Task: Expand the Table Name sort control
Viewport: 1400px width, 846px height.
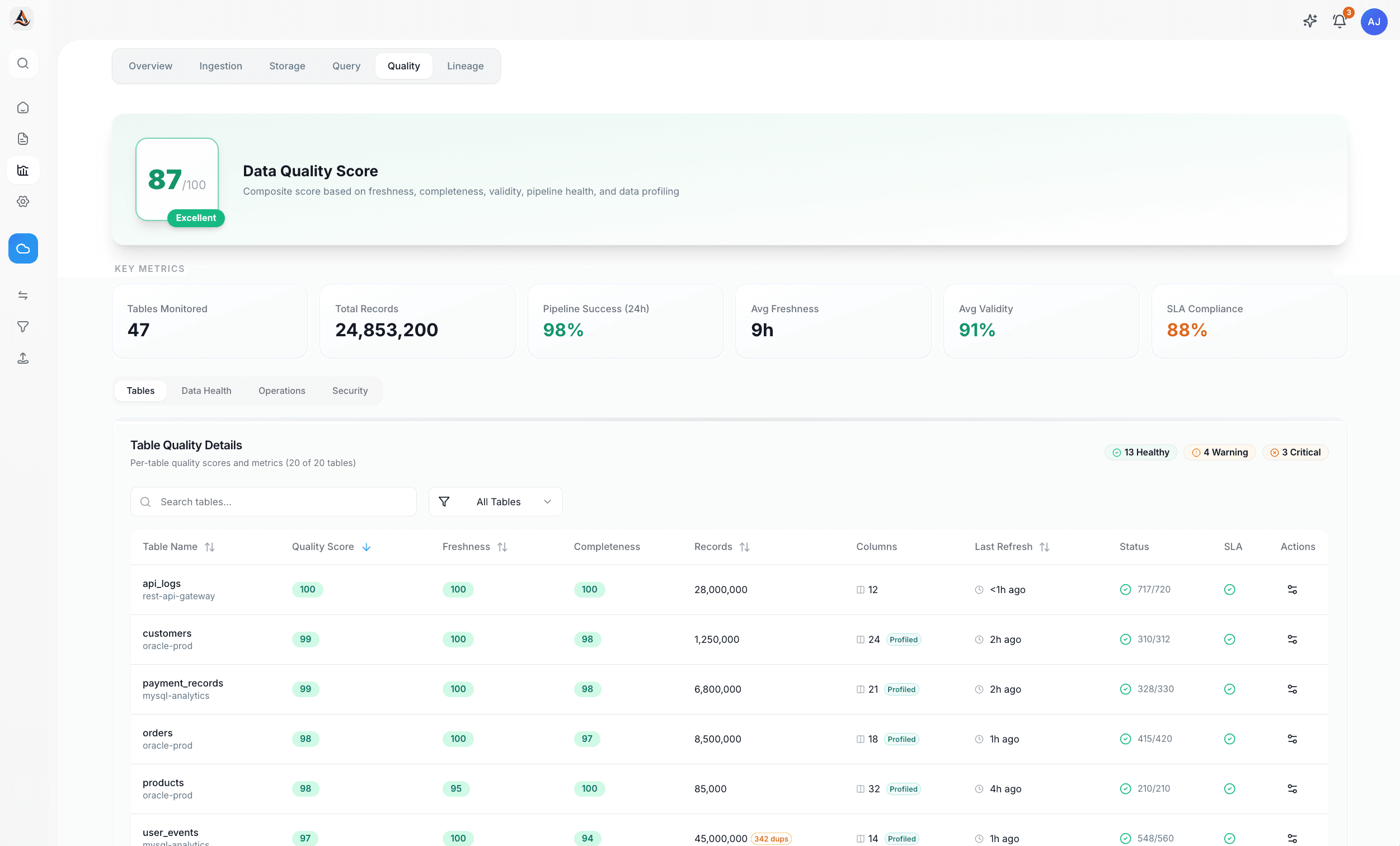Action: click(x=210, y=547)
